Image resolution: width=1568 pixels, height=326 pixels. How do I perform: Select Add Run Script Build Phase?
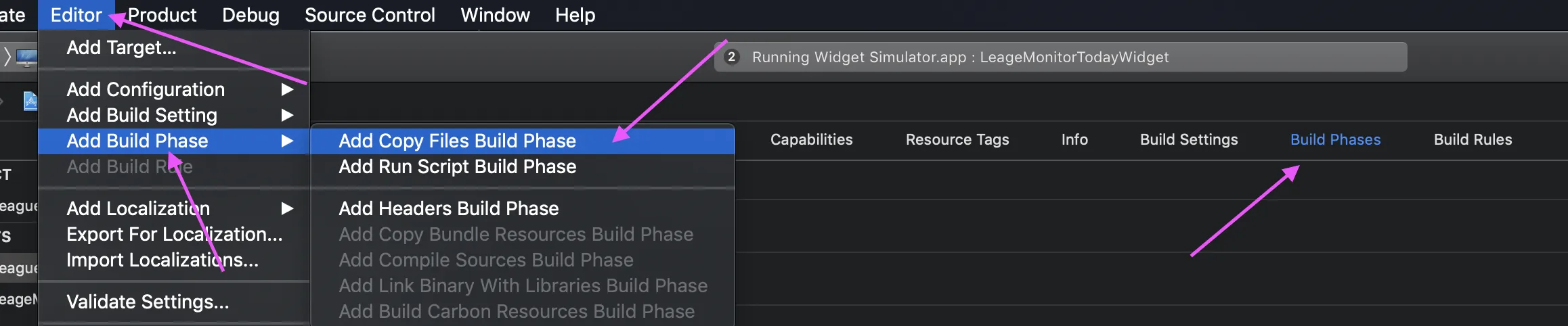457,166
